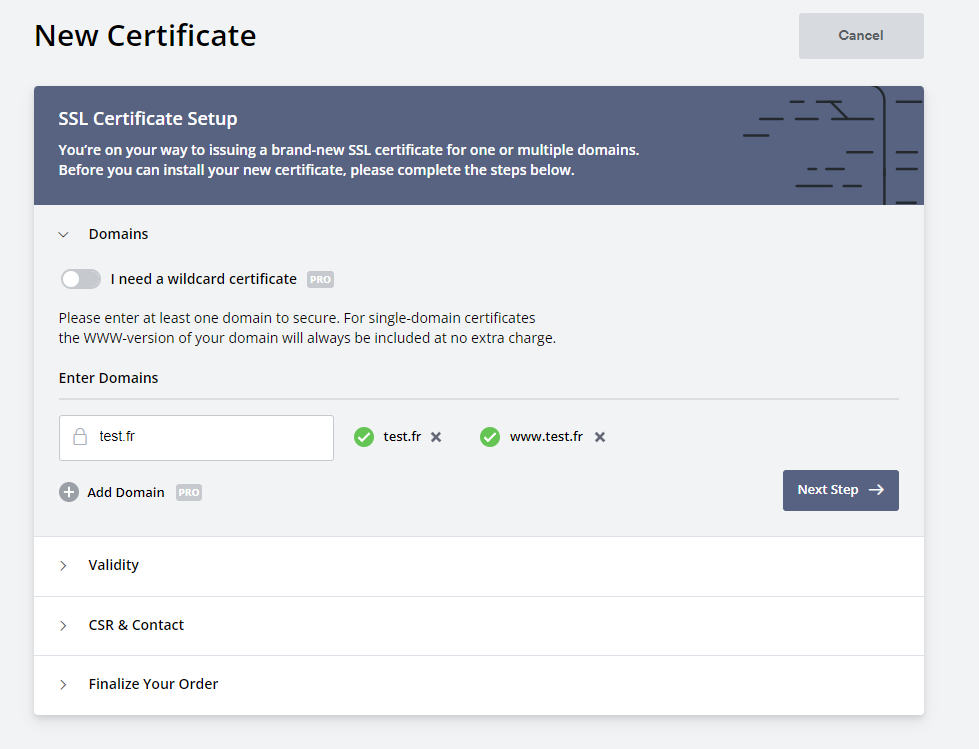Focus the domain input containing test.fr

[x=210, y=437]
